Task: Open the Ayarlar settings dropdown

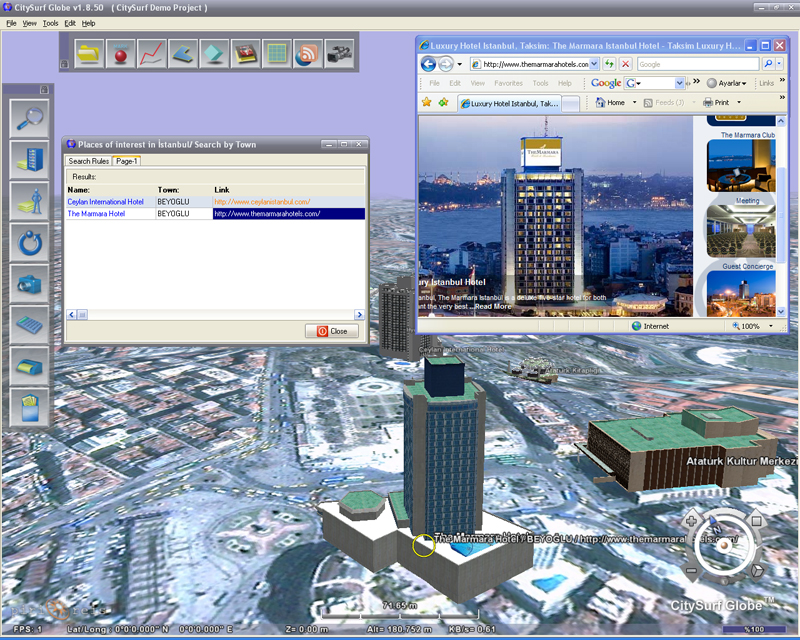Action: click(728, 83)
